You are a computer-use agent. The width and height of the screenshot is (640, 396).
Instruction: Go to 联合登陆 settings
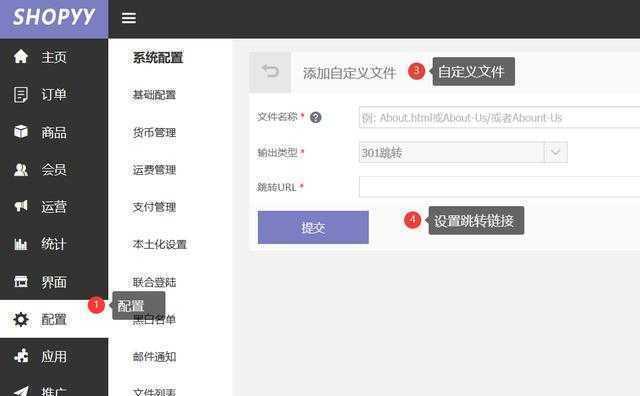[x=154, y=282]
